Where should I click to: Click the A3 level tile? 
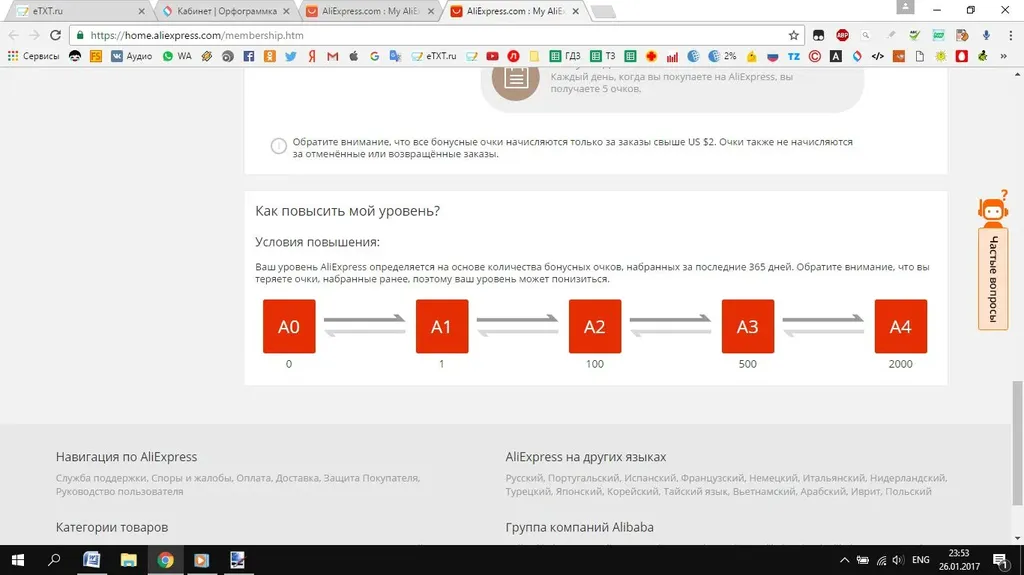(747, 326)
